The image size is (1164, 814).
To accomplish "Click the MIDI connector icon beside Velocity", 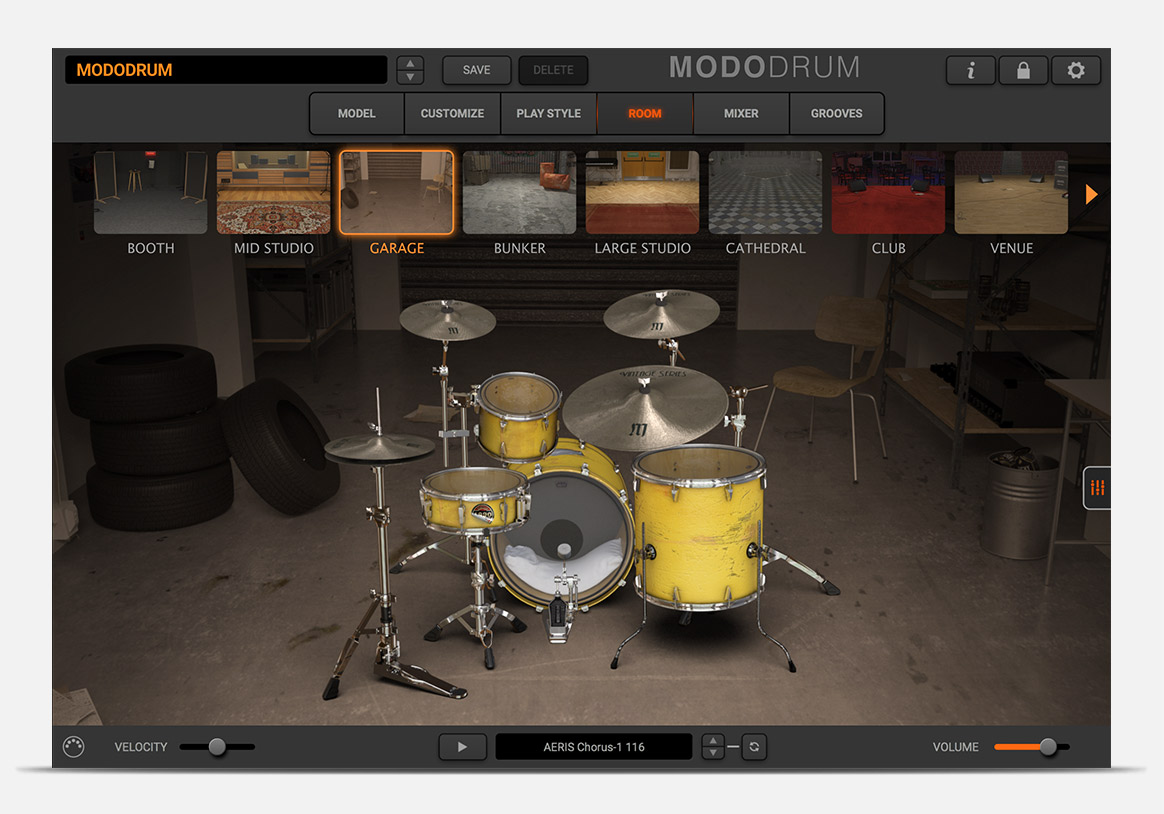I will click(x=73, y=746).
